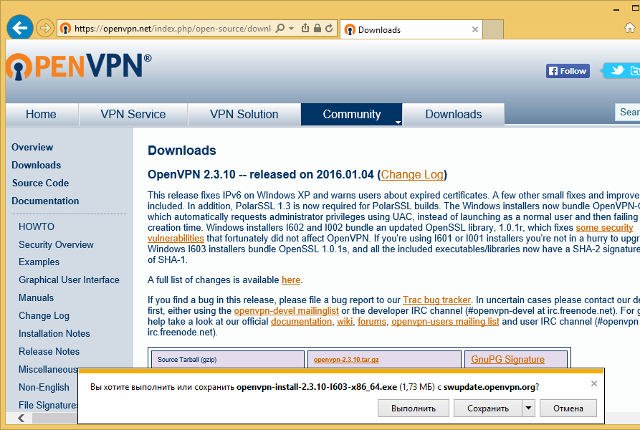The width and height of the screenshot is (640, 430).
Task: Minimize the browser window
Action: tap(616, 9)
